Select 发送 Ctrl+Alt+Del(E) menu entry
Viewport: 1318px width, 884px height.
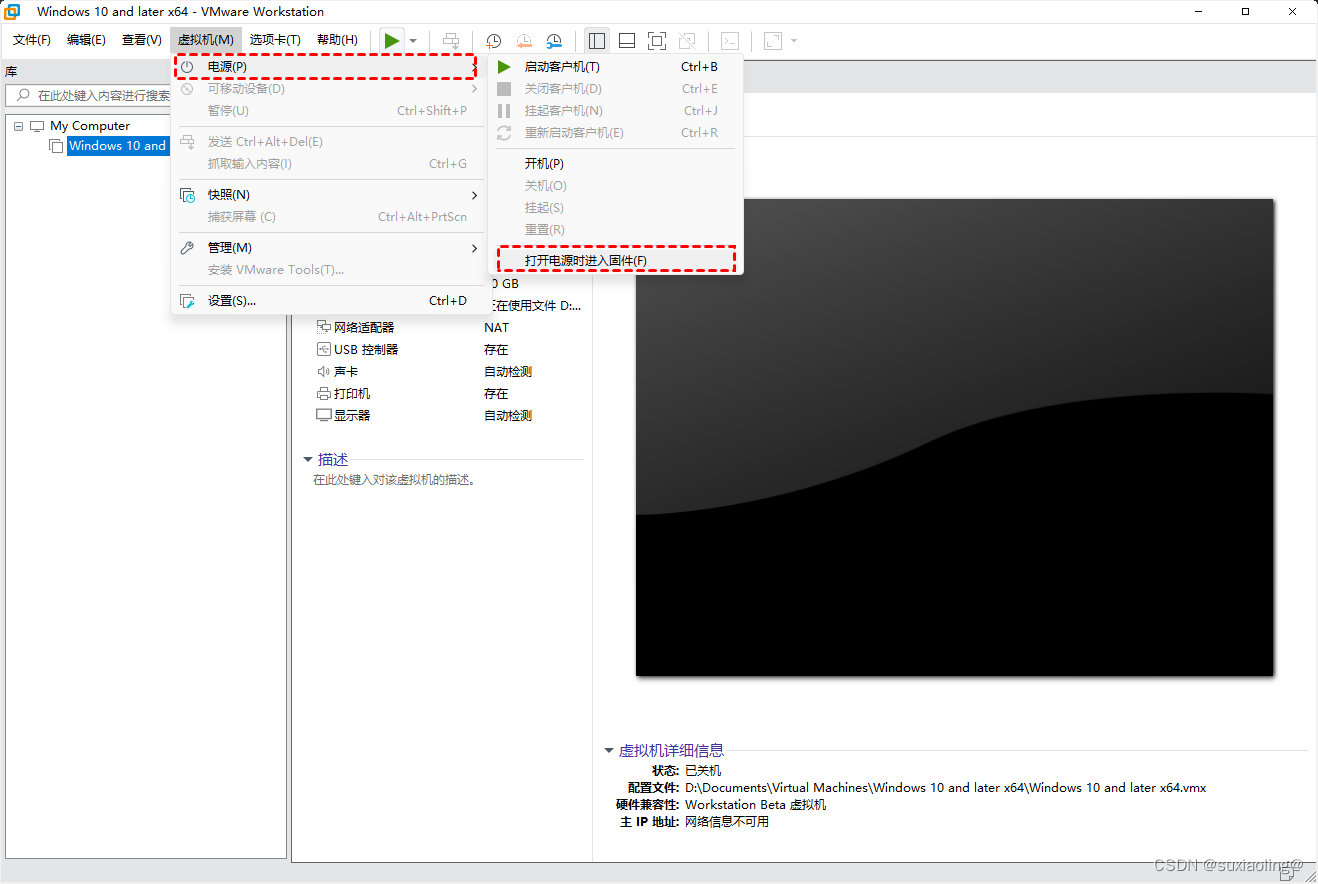(x=326, y=141)
